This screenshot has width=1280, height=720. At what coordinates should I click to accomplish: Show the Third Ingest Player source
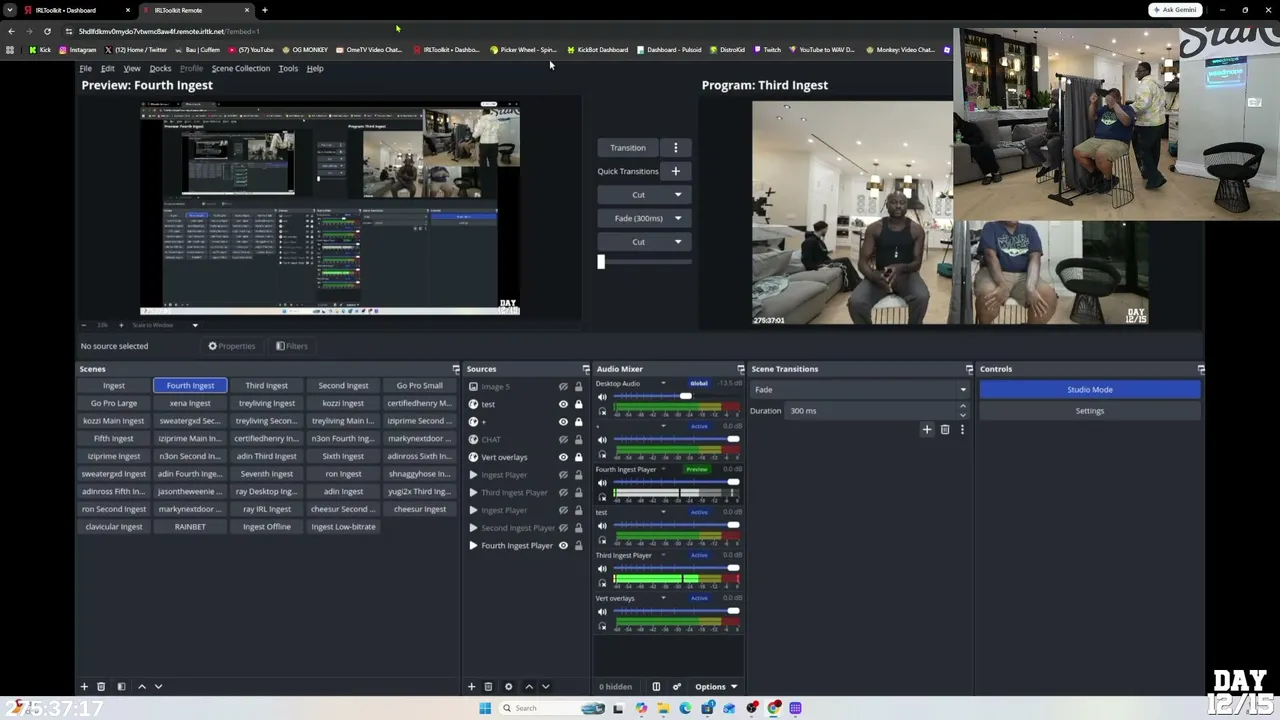click(x=563, y=493)
